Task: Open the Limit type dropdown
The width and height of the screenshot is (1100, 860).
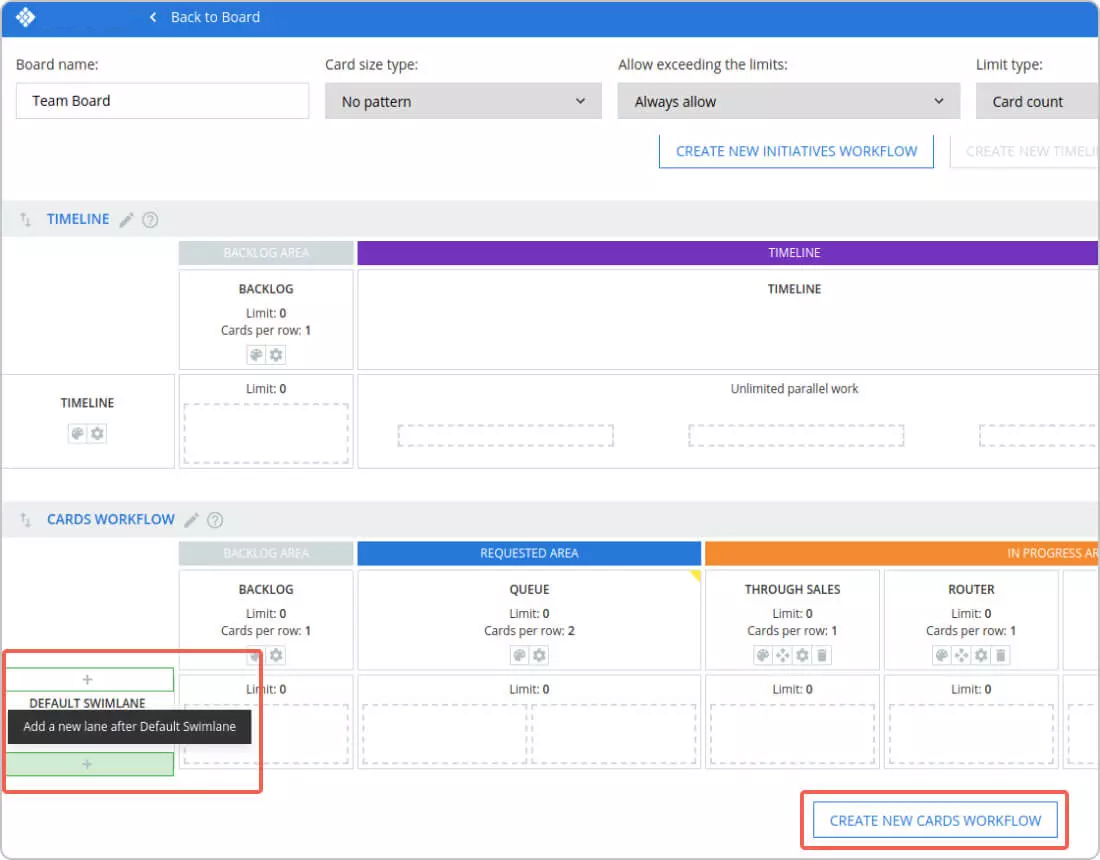Action: [x=1036, y=101]
